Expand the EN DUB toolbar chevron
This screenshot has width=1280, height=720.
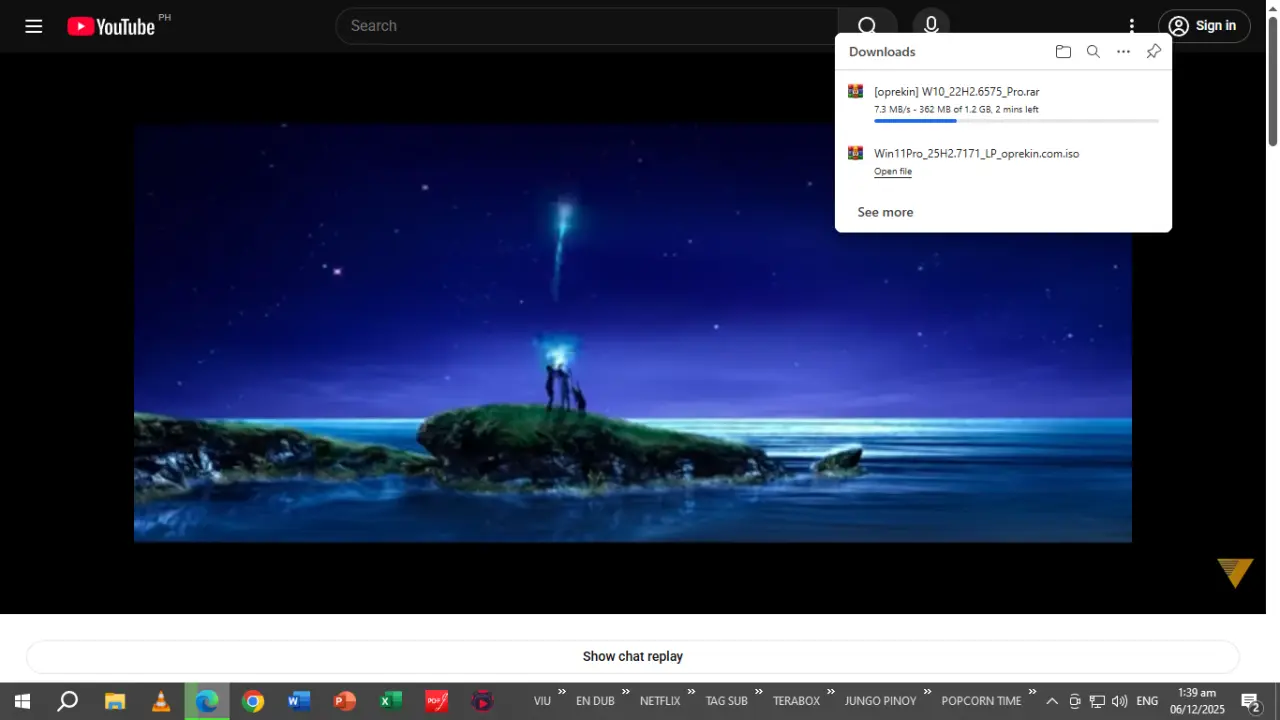coord(626,691)
